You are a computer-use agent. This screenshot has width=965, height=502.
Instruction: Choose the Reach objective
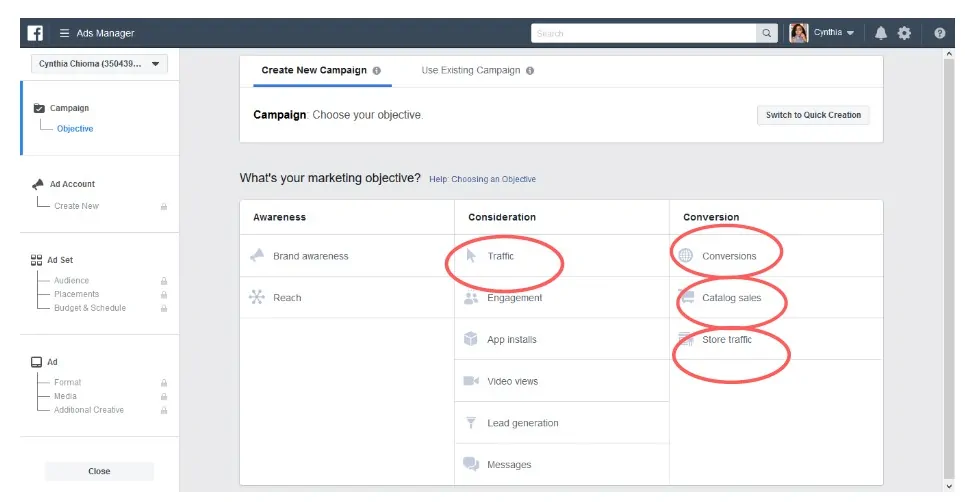click(347, 298)
